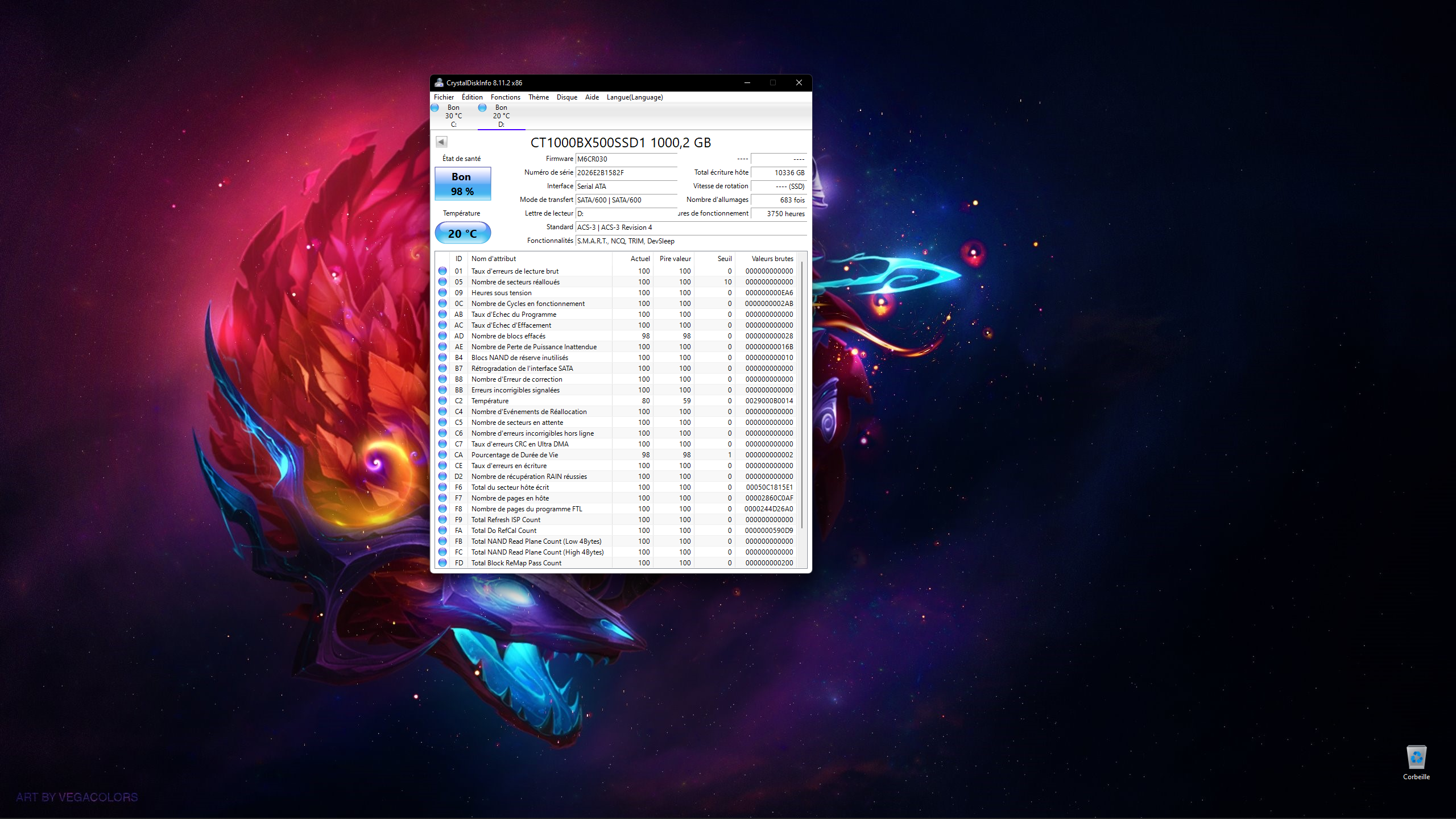Select the row 'Total Block ReMap Pass Count'
The image size is (1456, 819).
[x=617, y=562]
